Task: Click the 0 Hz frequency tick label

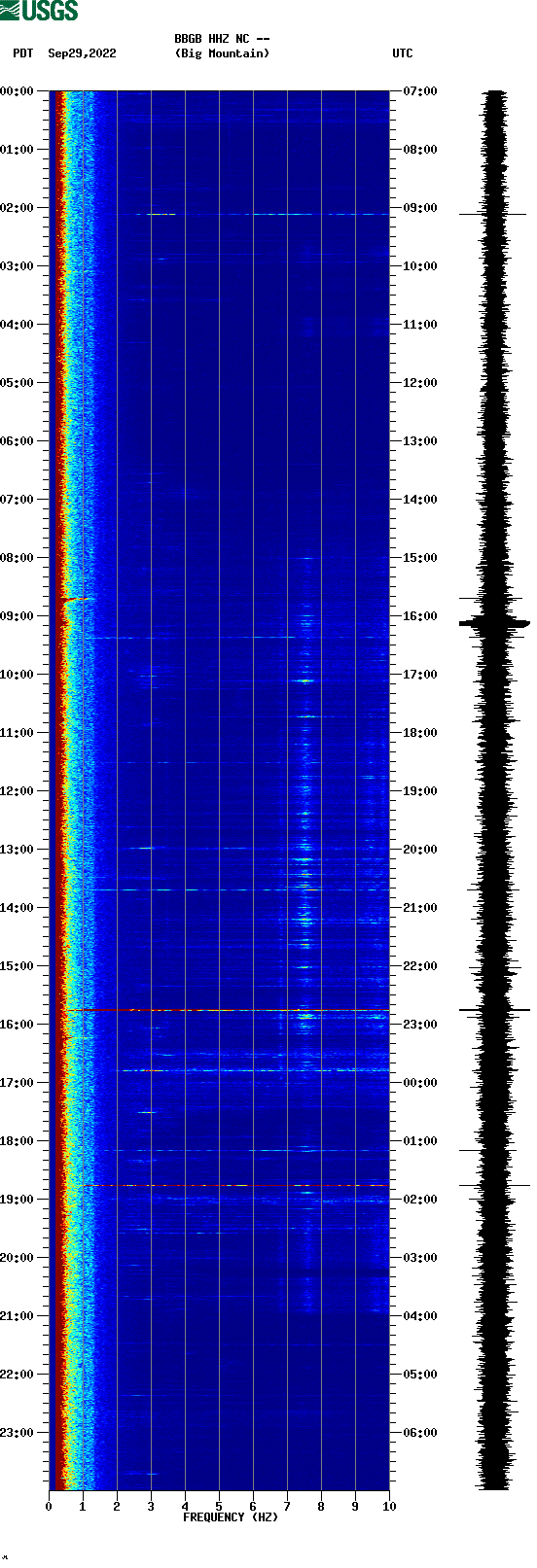Action: 49,1507
